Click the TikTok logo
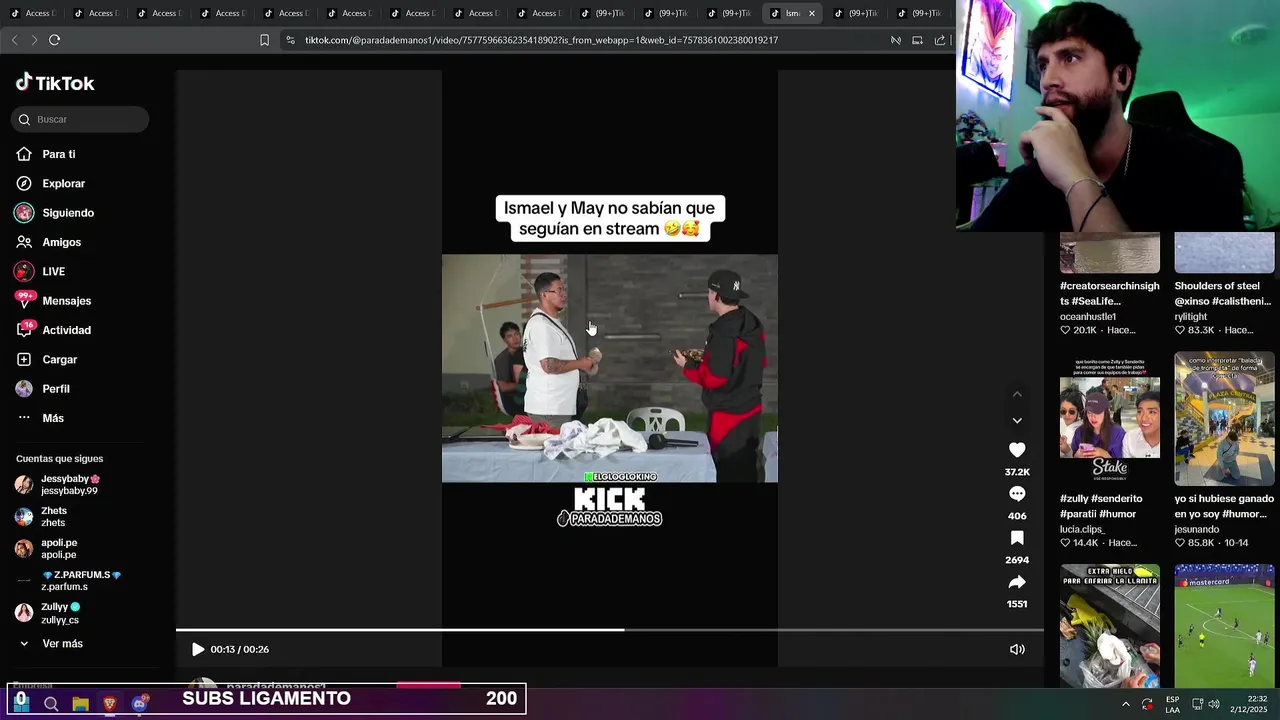1280x720 pixels. click(55, 83)
